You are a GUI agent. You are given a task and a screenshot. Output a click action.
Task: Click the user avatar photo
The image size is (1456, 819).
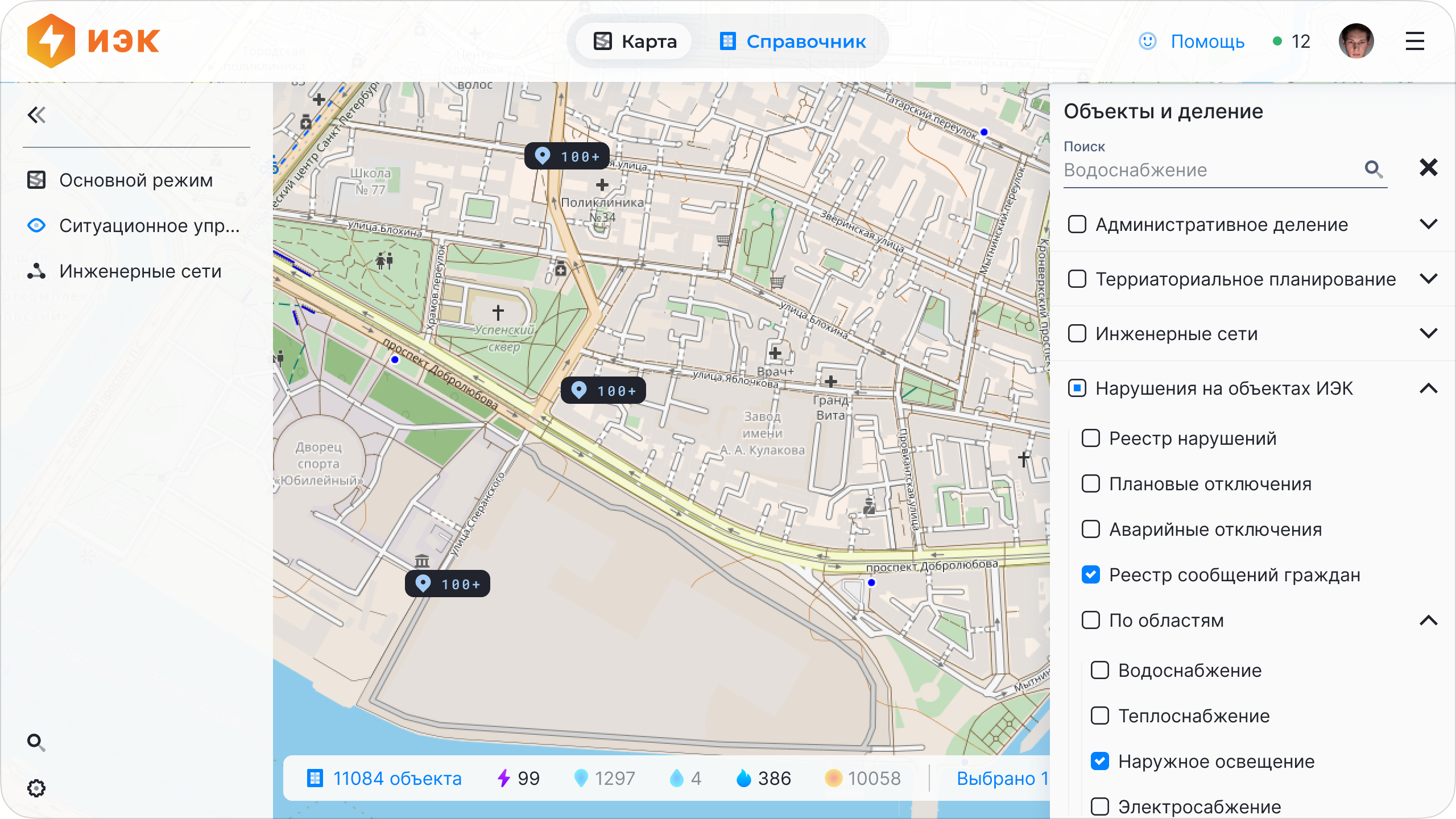(1356, 42)
